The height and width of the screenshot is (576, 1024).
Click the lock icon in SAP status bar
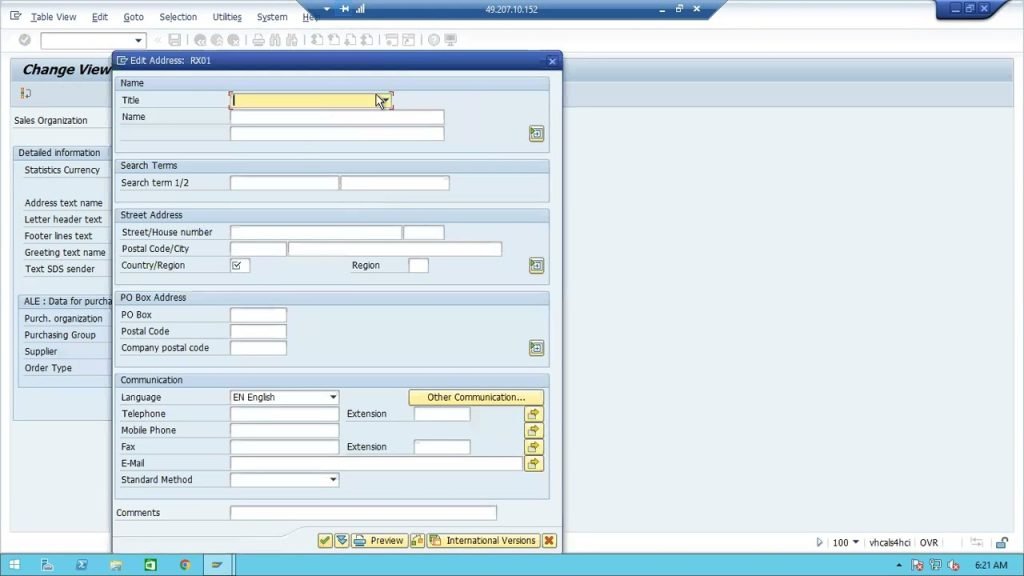[1001, 543]
